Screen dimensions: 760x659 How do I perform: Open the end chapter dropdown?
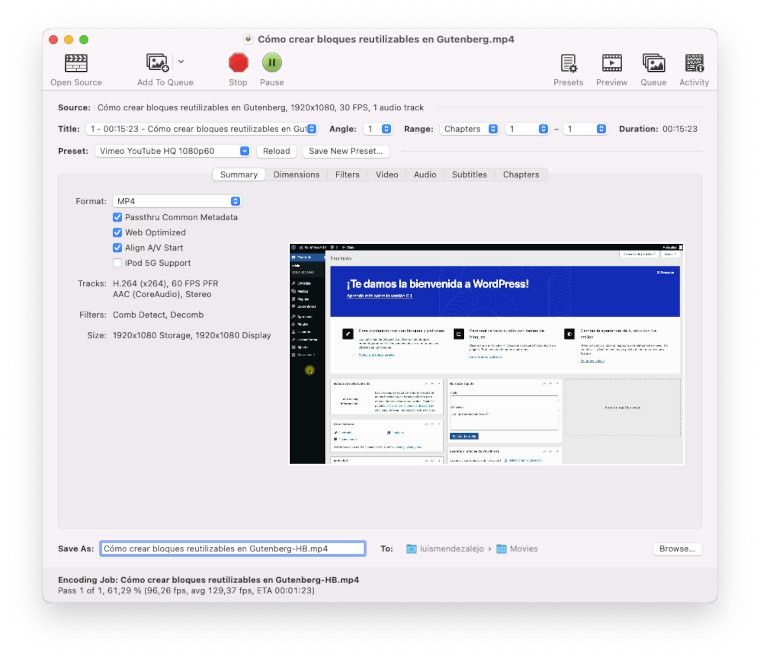pyautogui.click(x=585, y=129)
